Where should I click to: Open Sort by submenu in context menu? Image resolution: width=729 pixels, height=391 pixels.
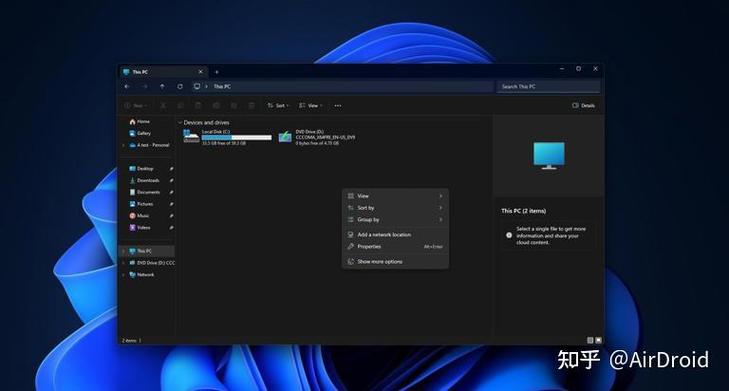point(395,208)
